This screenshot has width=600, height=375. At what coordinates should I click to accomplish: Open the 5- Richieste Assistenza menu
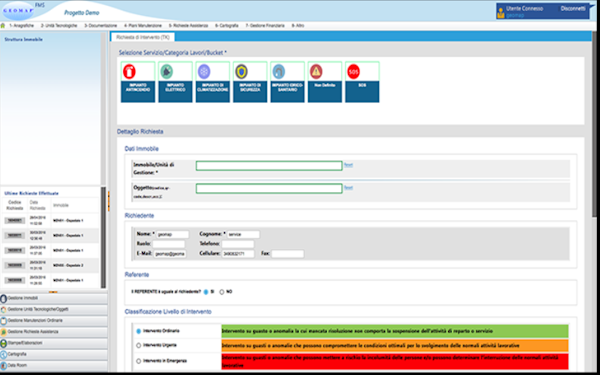pyautogui.click(x=188, y=26)
